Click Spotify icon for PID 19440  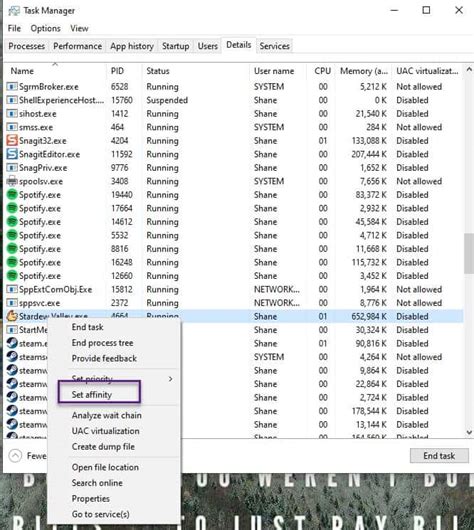[x=12, y=195]
